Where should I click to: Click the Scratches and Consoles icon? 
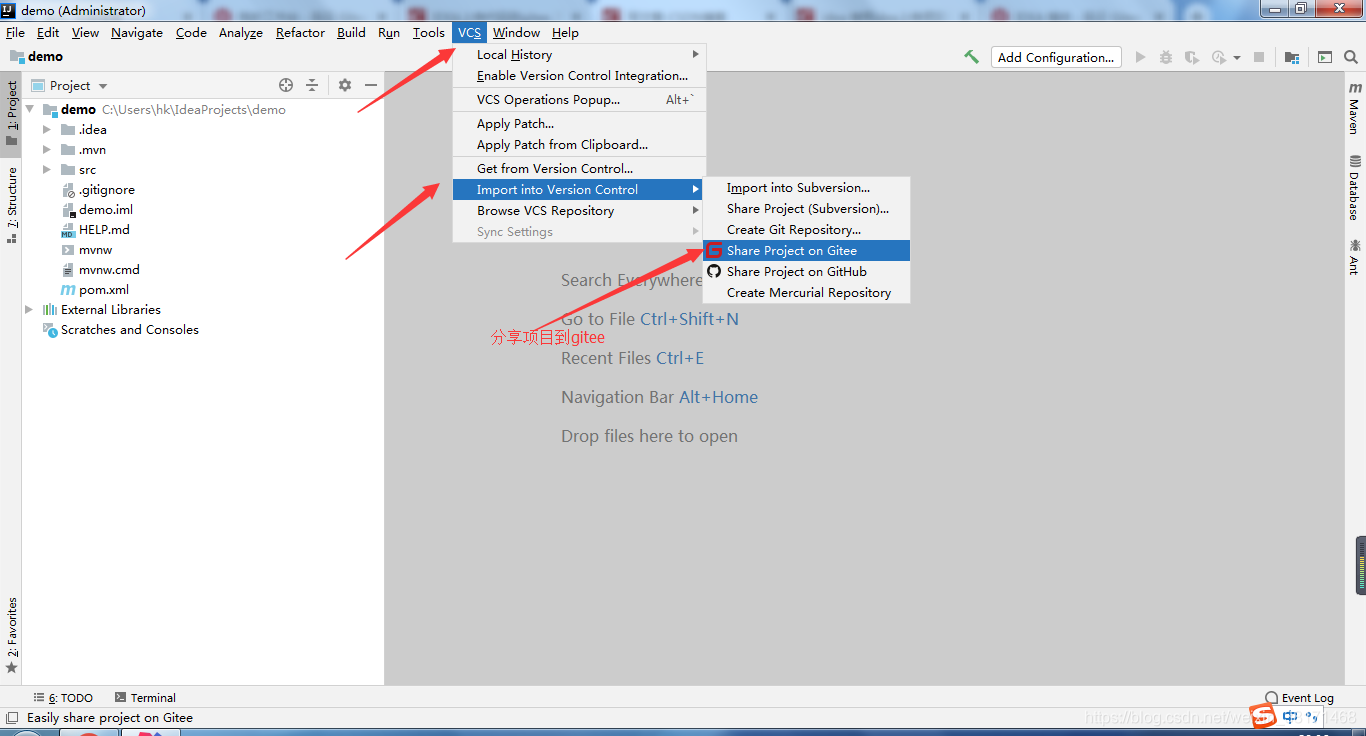pos(50,329)
